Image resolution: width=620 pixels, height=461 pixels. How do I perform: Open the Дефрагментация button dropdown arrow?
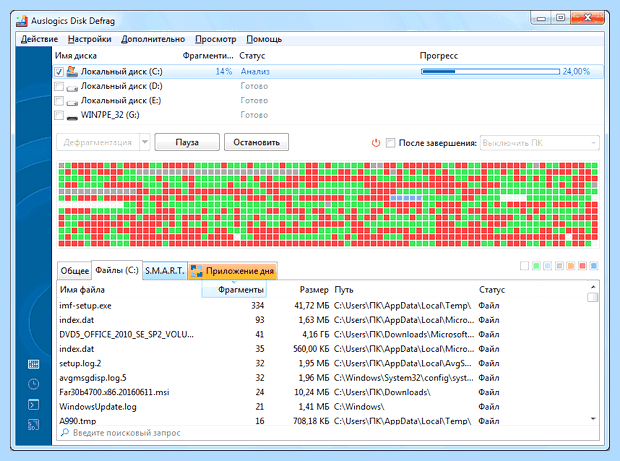pos(145,142)
